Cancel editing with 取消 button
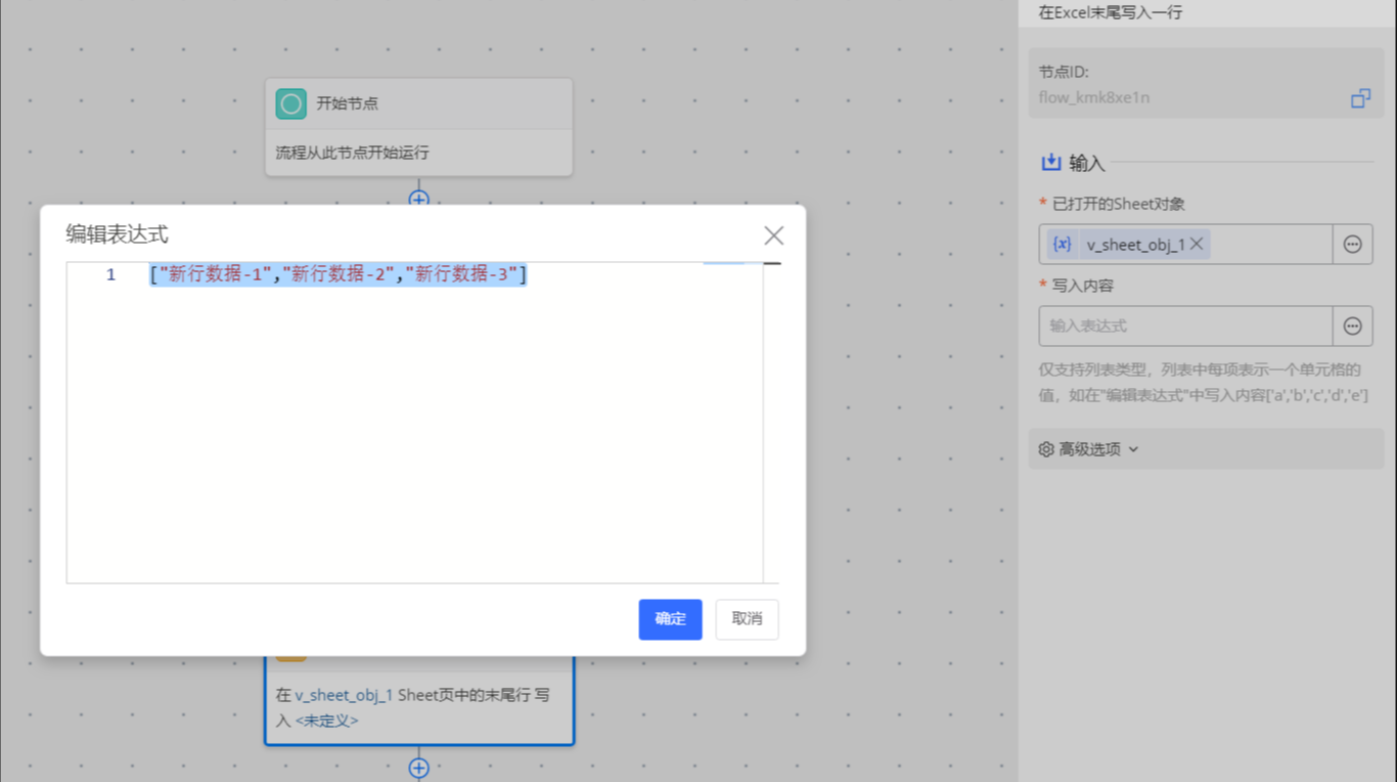This screenshot has height=782, width=1397. [x=747, y=619]
